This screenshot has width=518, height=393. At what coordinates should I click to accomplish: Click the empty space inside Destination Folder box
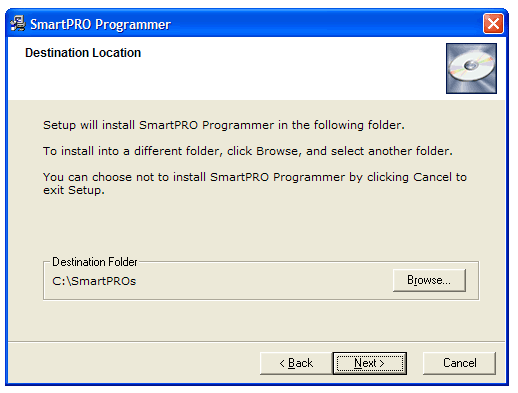click(263, 281)
